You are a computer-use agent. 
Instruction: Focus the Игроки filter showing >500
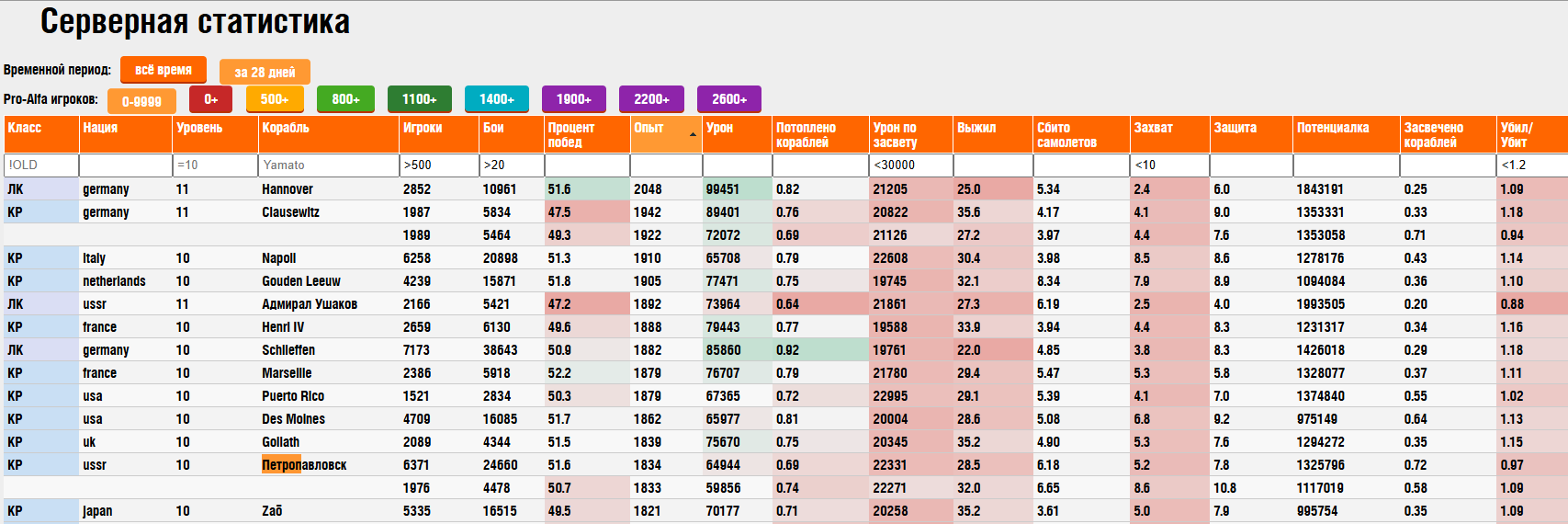(x=438, y=165)
